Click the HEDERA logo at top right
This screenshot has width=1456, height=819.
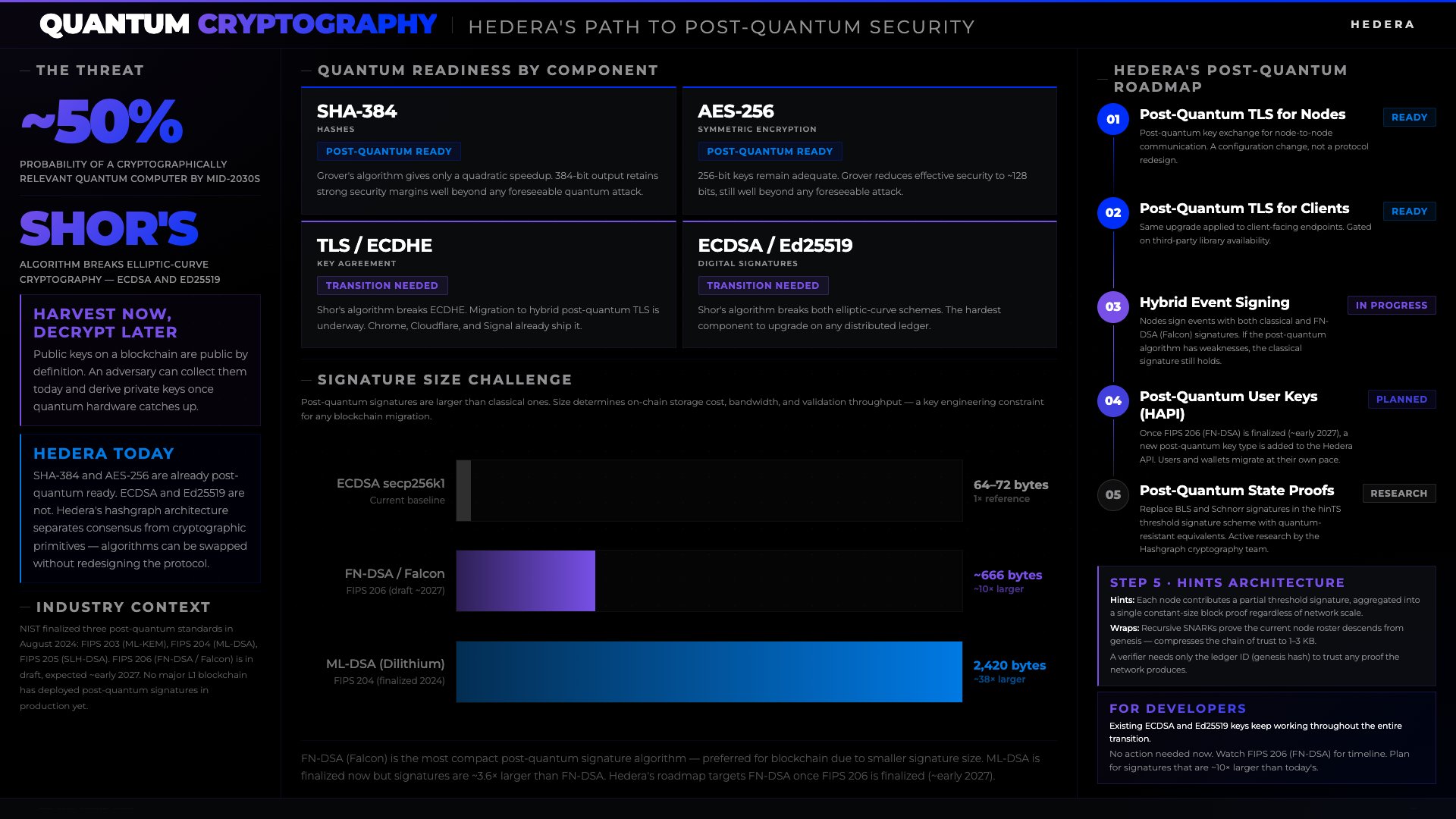(x=1382, y=24)
